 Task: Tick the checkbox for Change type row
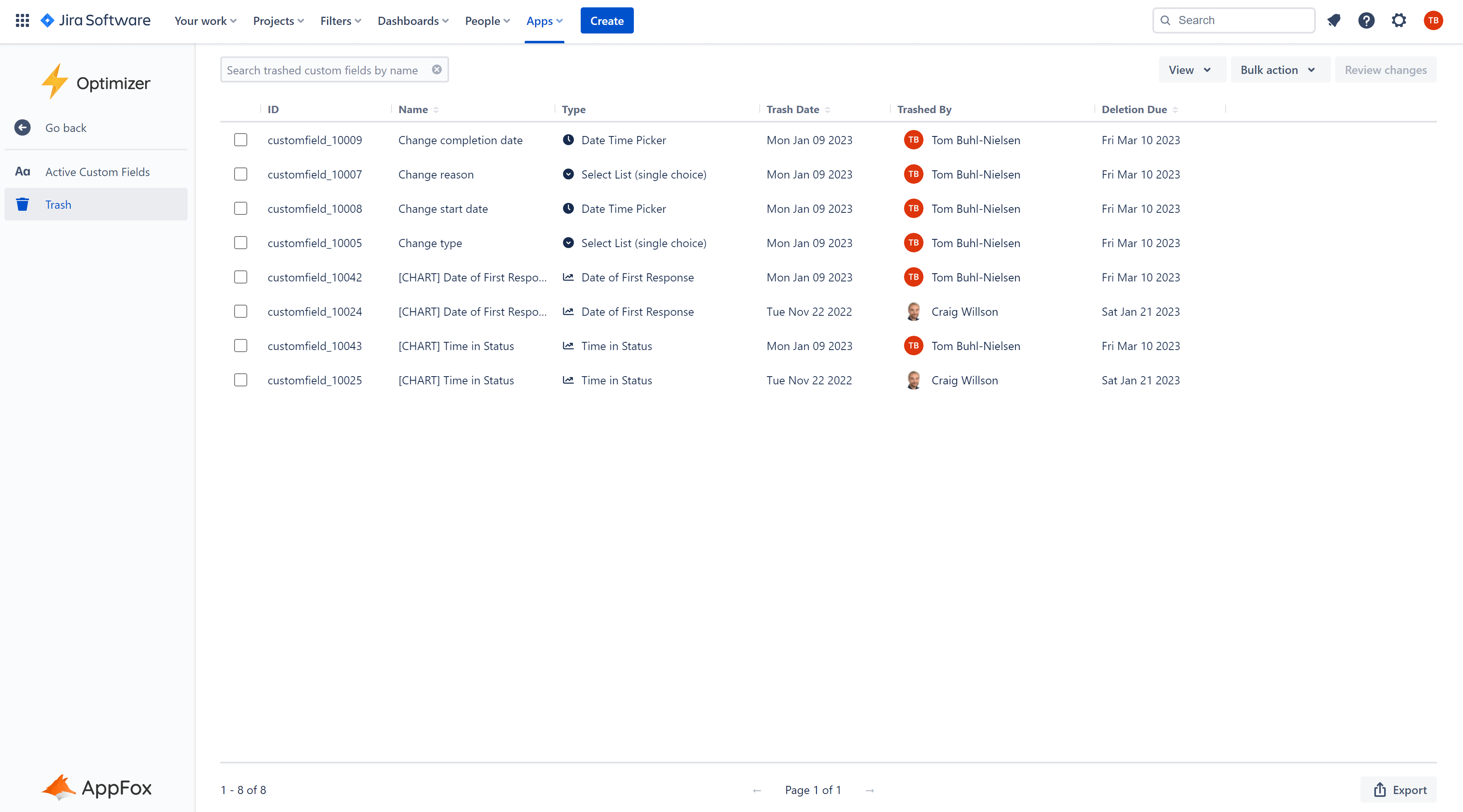pyautogui.click(x=241, y=243)
